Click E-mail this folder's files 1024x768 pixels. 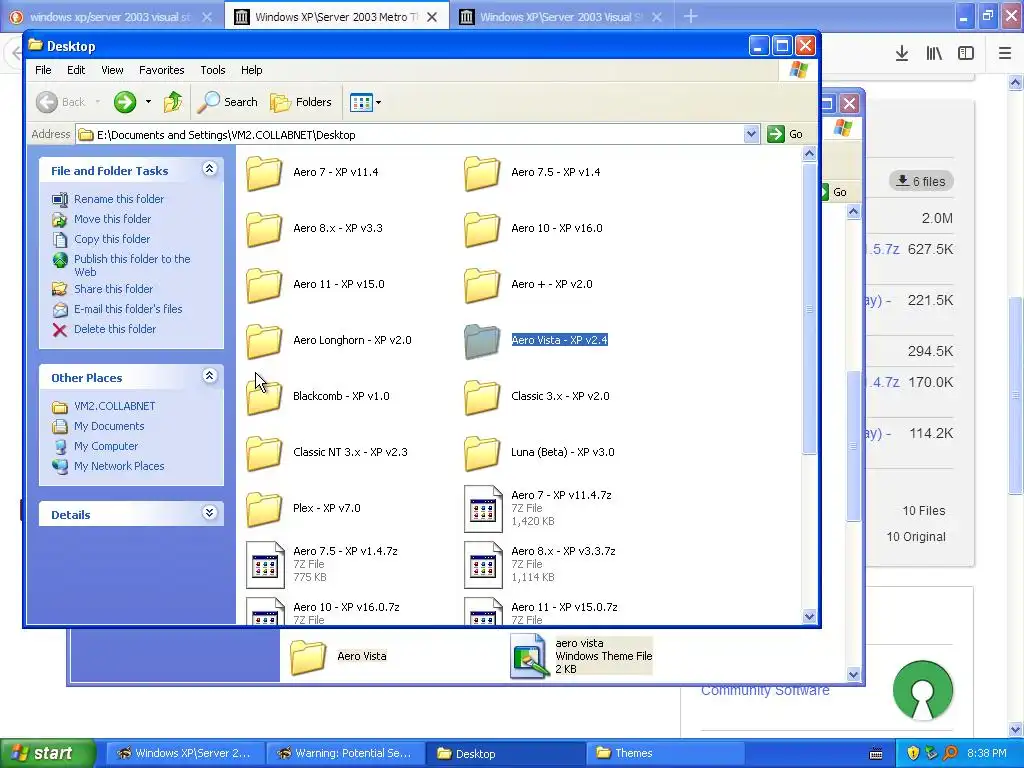click(x=128, y=309)
